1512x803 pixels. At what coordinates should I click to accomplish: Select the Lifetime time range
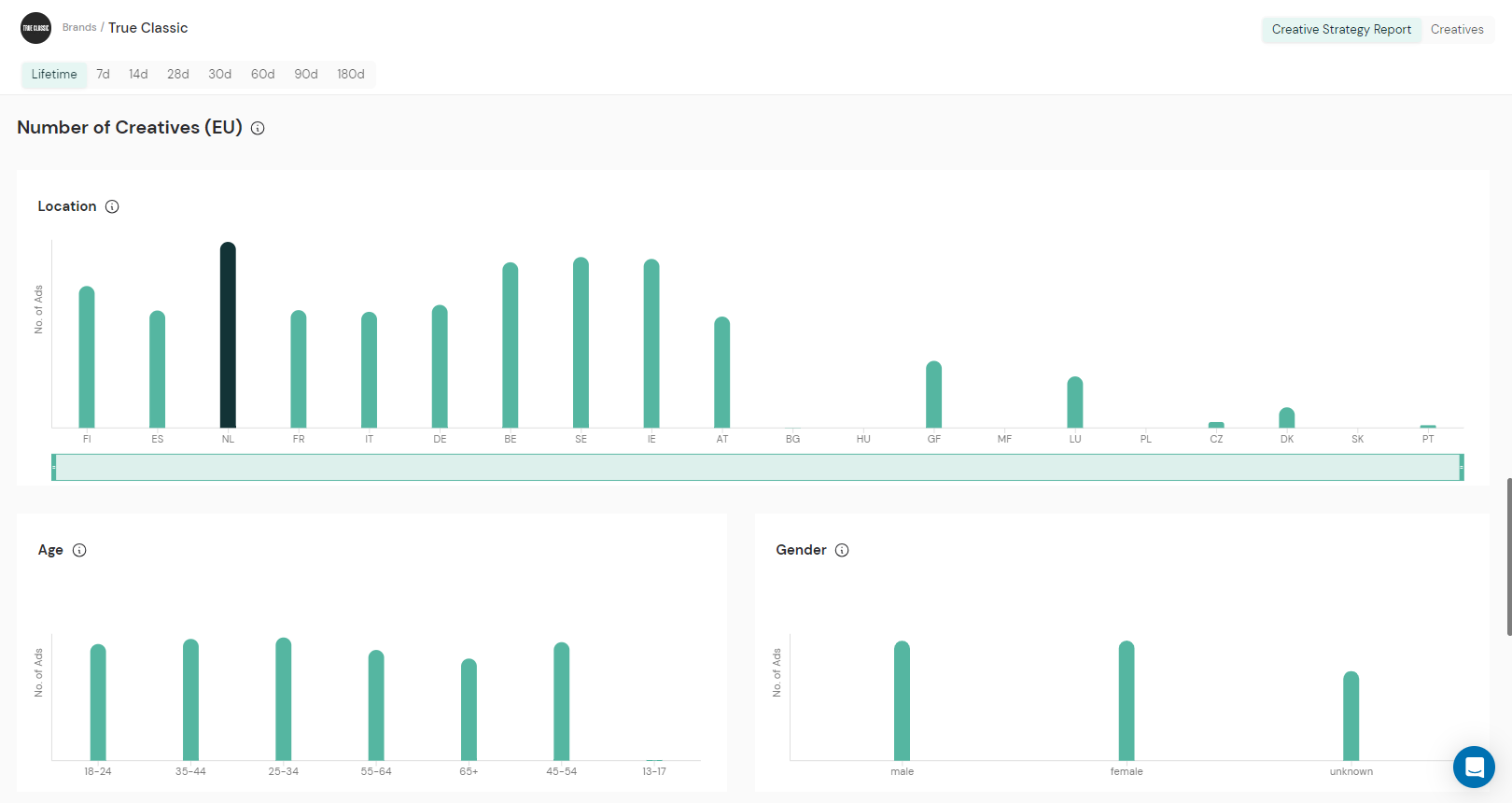pos(54,75)
